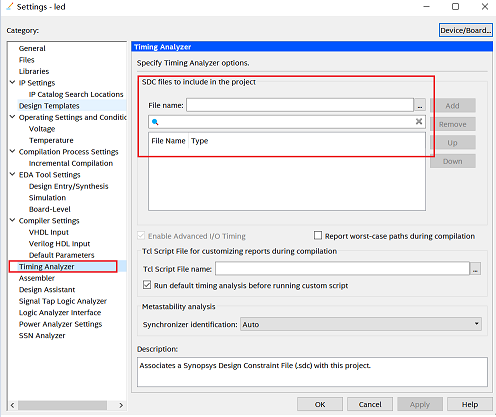496x417 pixels.
Task: Open VHDL Input settings
Action: [x=49, y=232]
